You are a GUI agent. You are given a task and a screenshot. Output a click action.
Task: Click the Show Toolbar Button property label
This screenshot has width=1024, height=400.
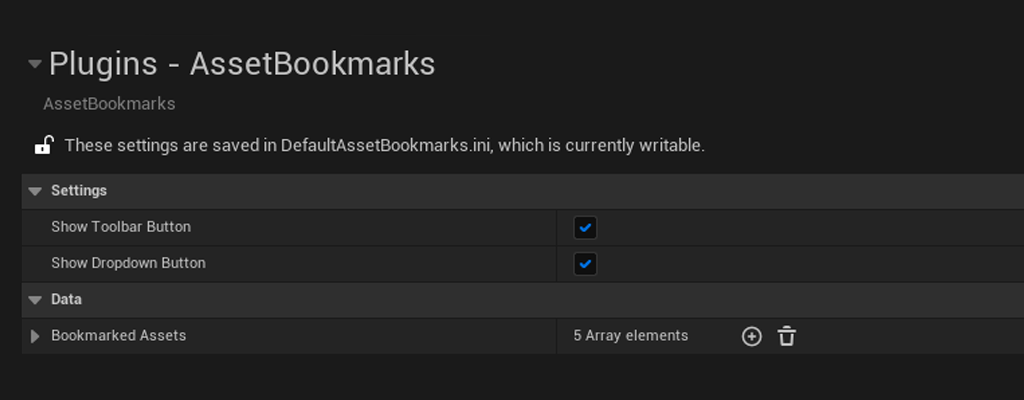(121, 227)
